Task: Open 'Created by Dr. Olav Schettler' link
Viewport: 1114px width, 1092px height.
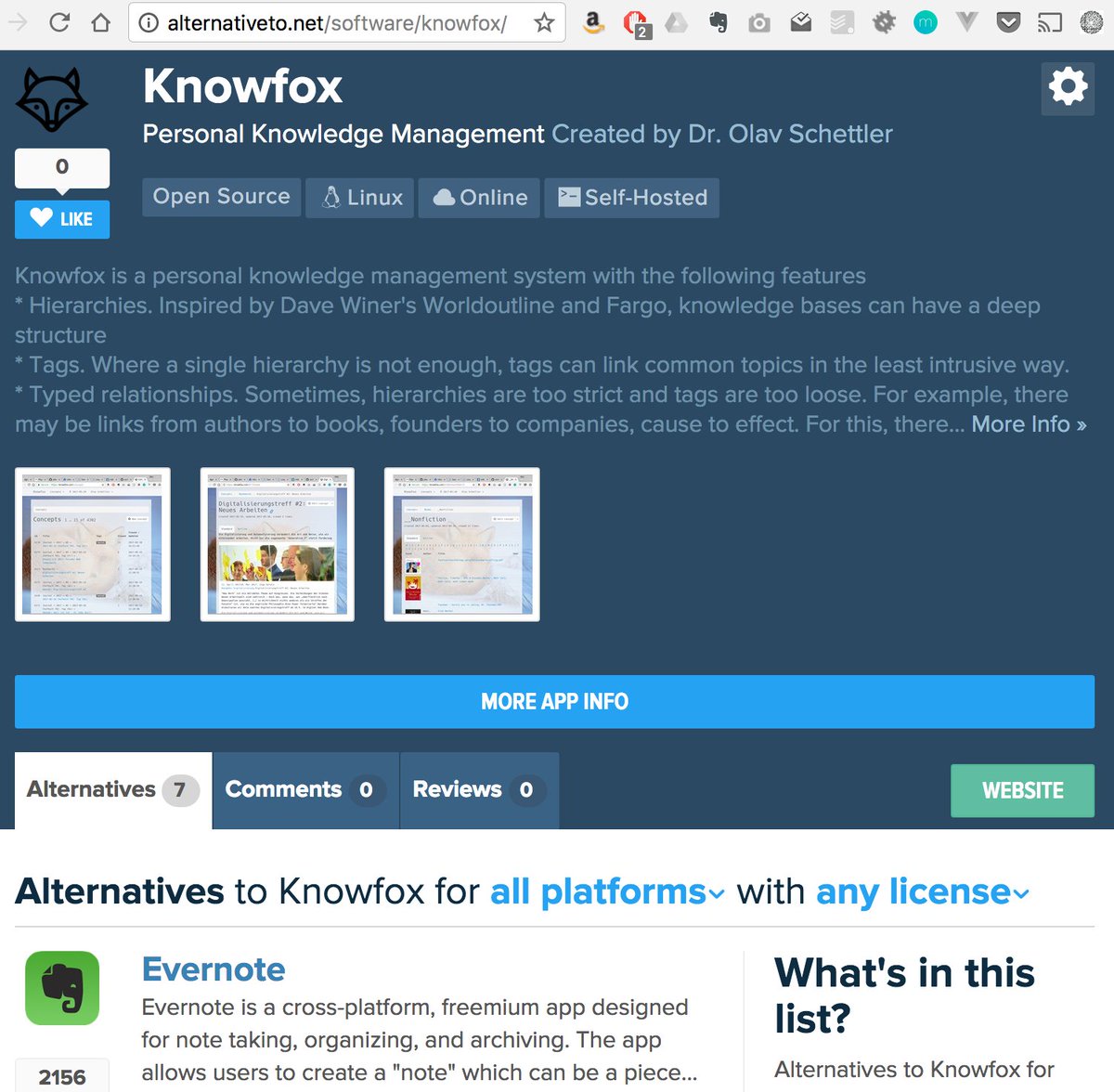Action: click(x=721, y=134)
